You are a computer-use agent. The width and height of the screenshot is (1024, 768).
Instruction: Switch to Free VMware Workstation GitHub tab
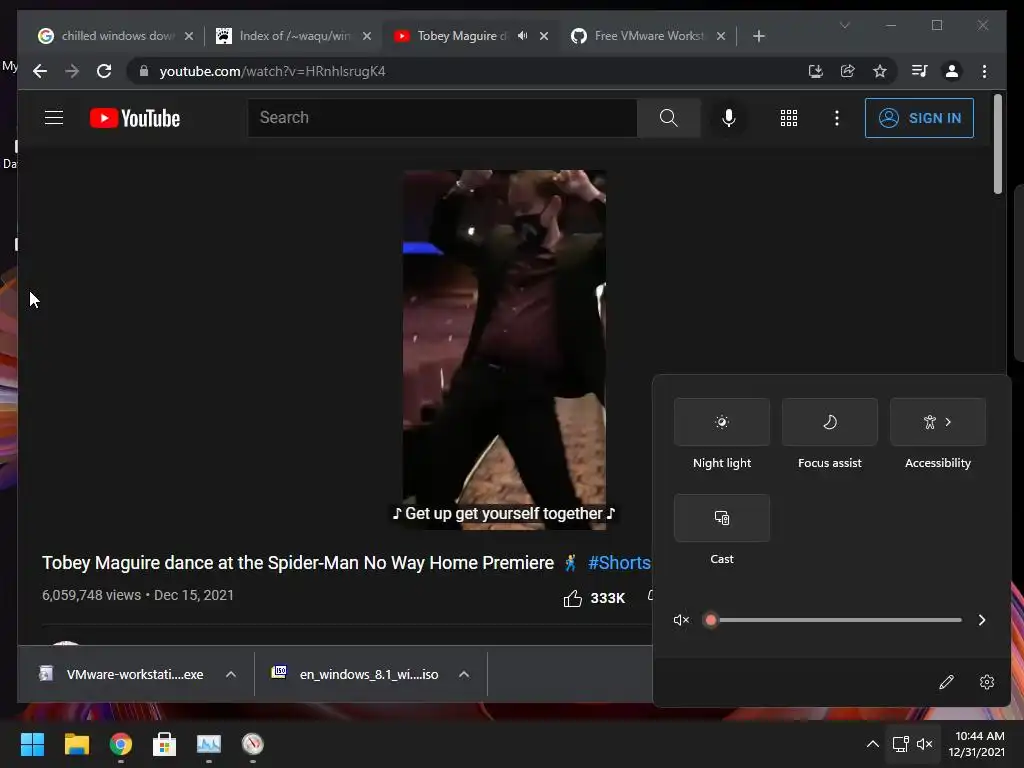coord(648,36)
